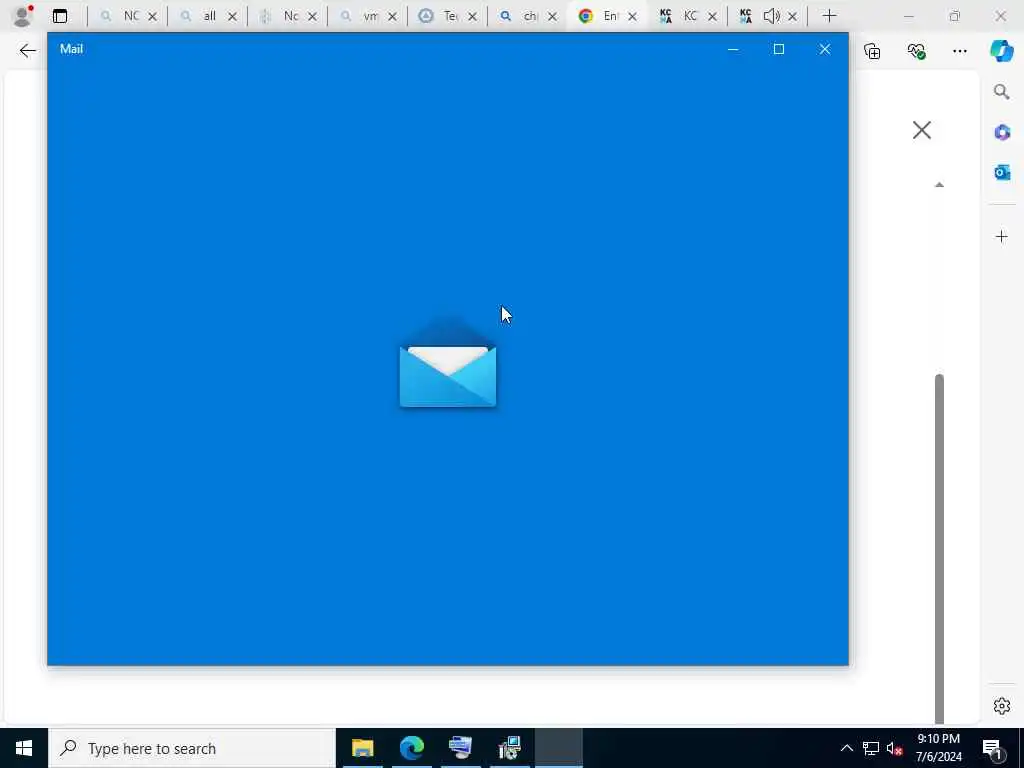
Task: Open the Edge tab actions menu
Action: [x=60, y=16]
